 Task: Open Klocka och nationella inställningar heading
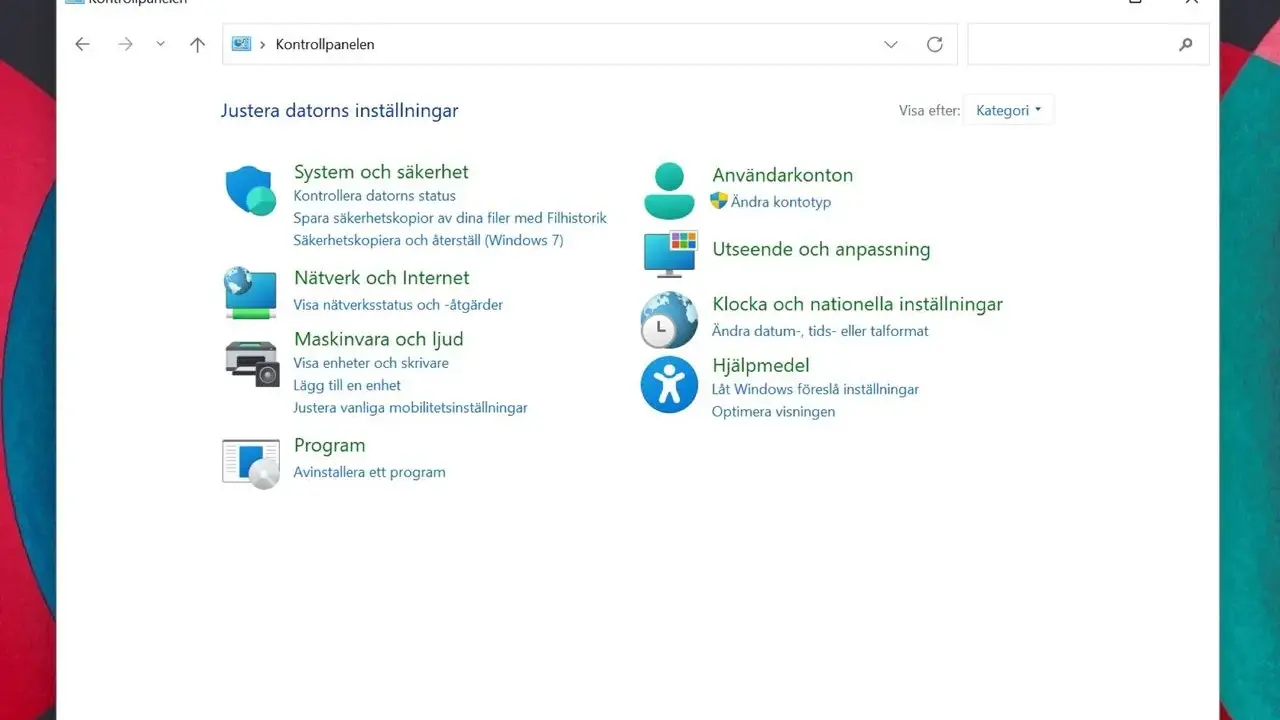(x=857, y=304)
